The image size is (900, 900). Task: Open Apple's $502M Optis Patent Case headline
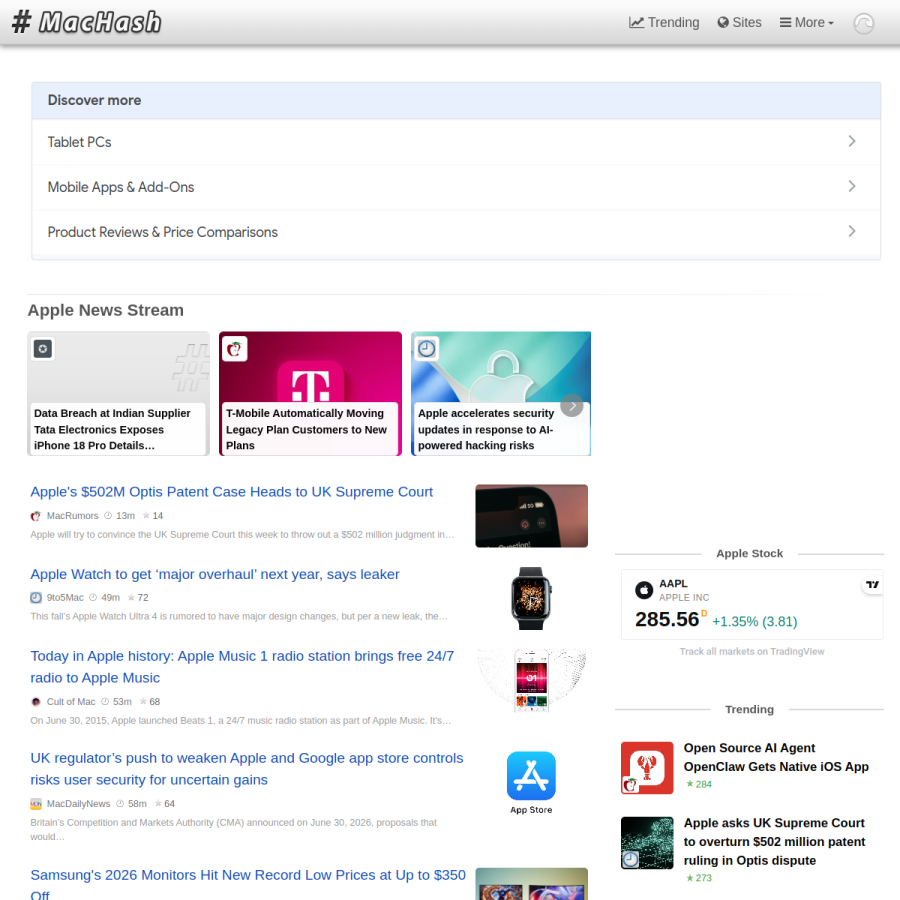[231, 492]
